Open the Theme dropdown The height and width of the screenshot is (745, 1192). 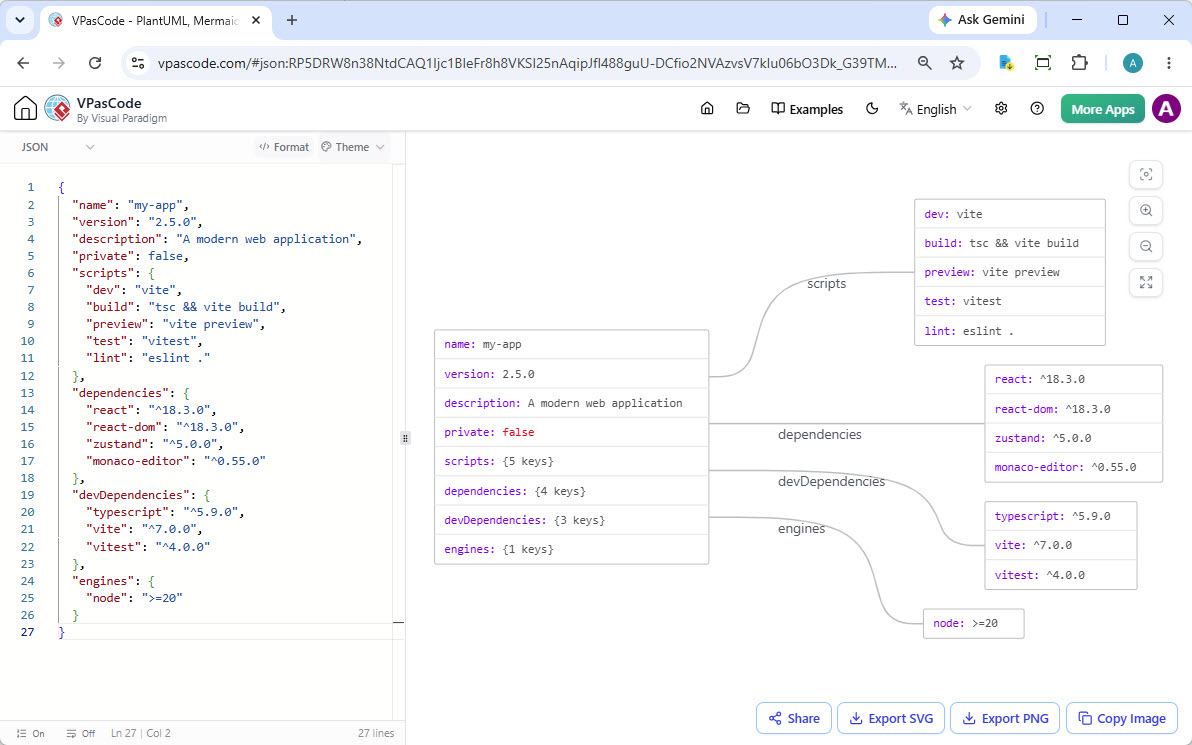click(353, 147)
